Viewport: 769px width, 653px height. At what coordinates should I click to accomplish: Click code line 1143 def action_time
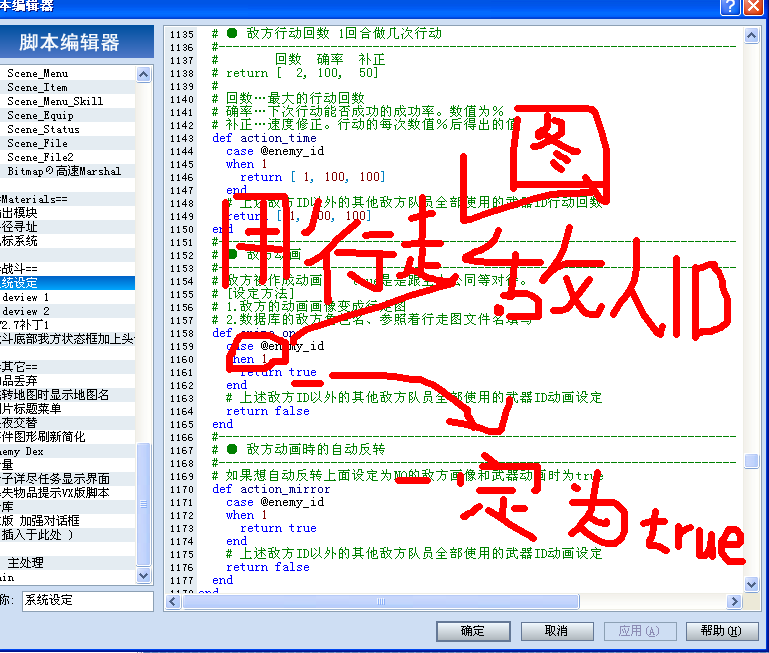[264, 138]
